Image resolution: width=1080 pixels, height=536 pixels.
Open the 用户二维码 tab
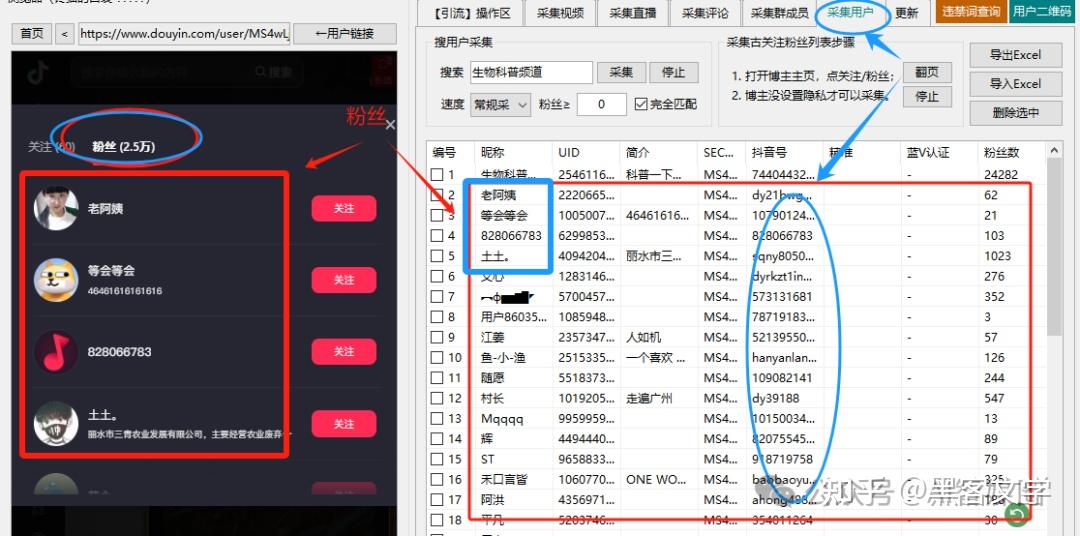pyautogui.click(x=1043, y=12)
